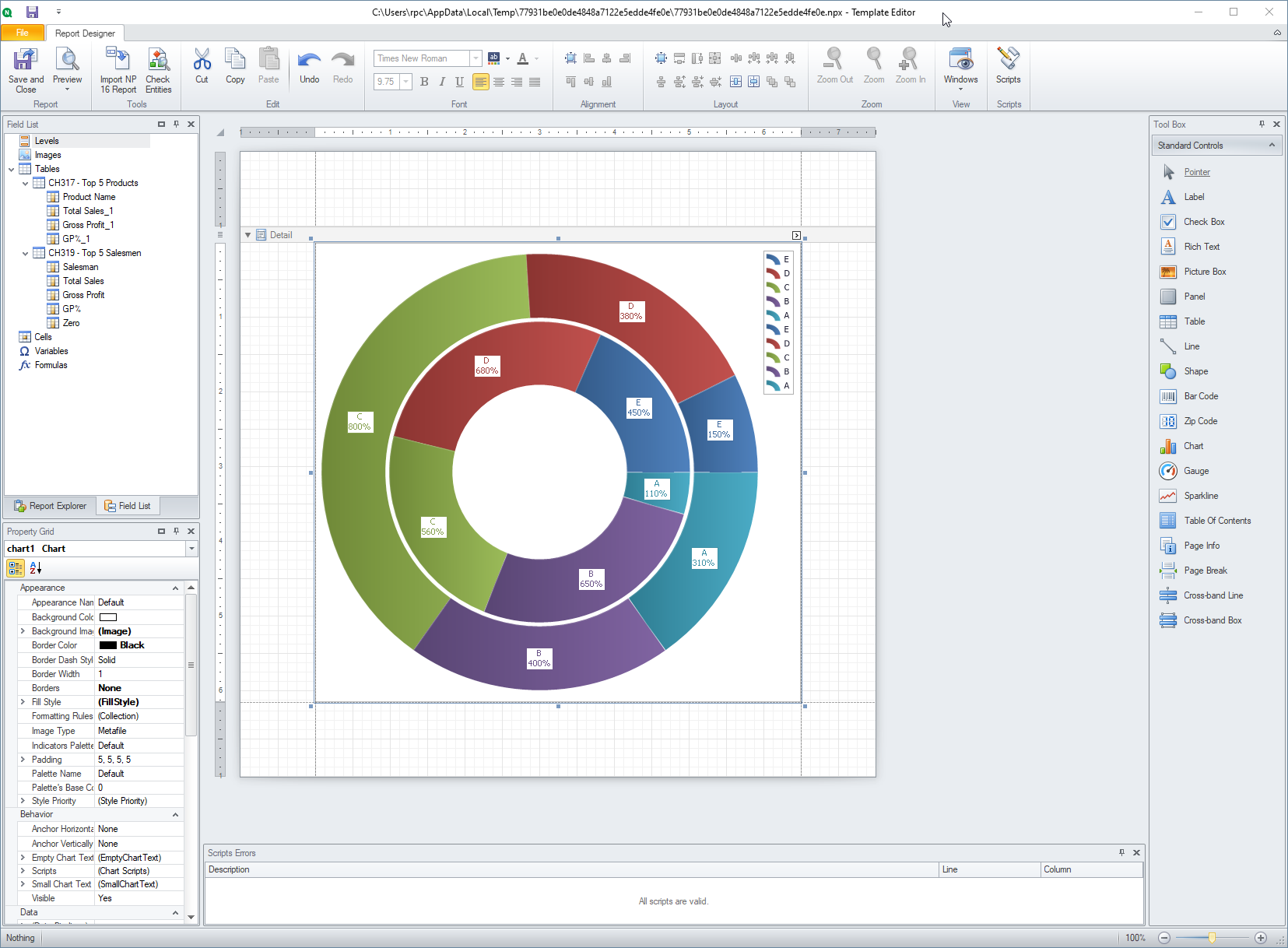Switch to the Report Explorer tab
Screen dimensions: 1288x948
50,505
